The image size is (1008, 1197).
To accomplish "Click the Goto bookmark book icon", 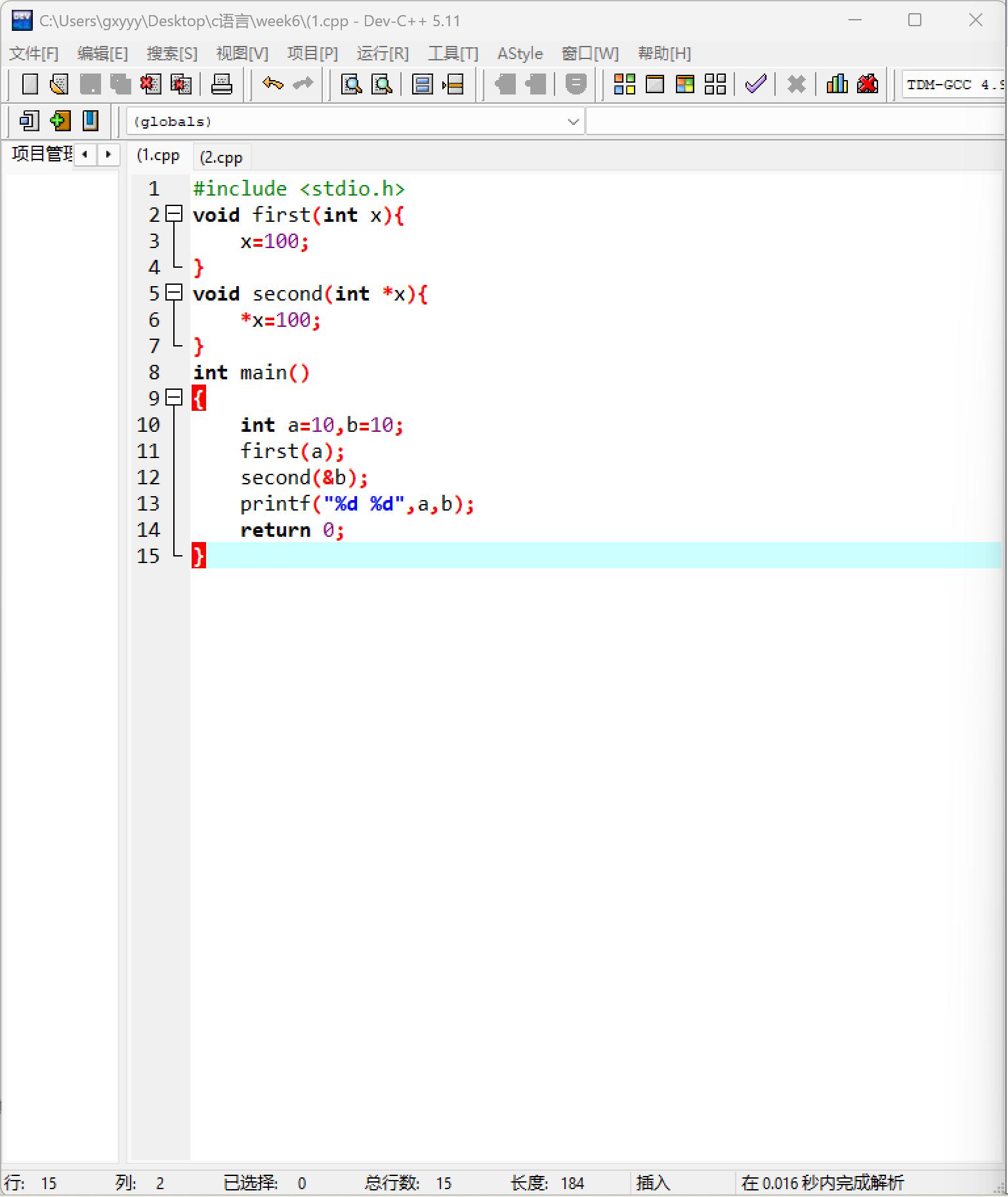I will coord(90,121).
